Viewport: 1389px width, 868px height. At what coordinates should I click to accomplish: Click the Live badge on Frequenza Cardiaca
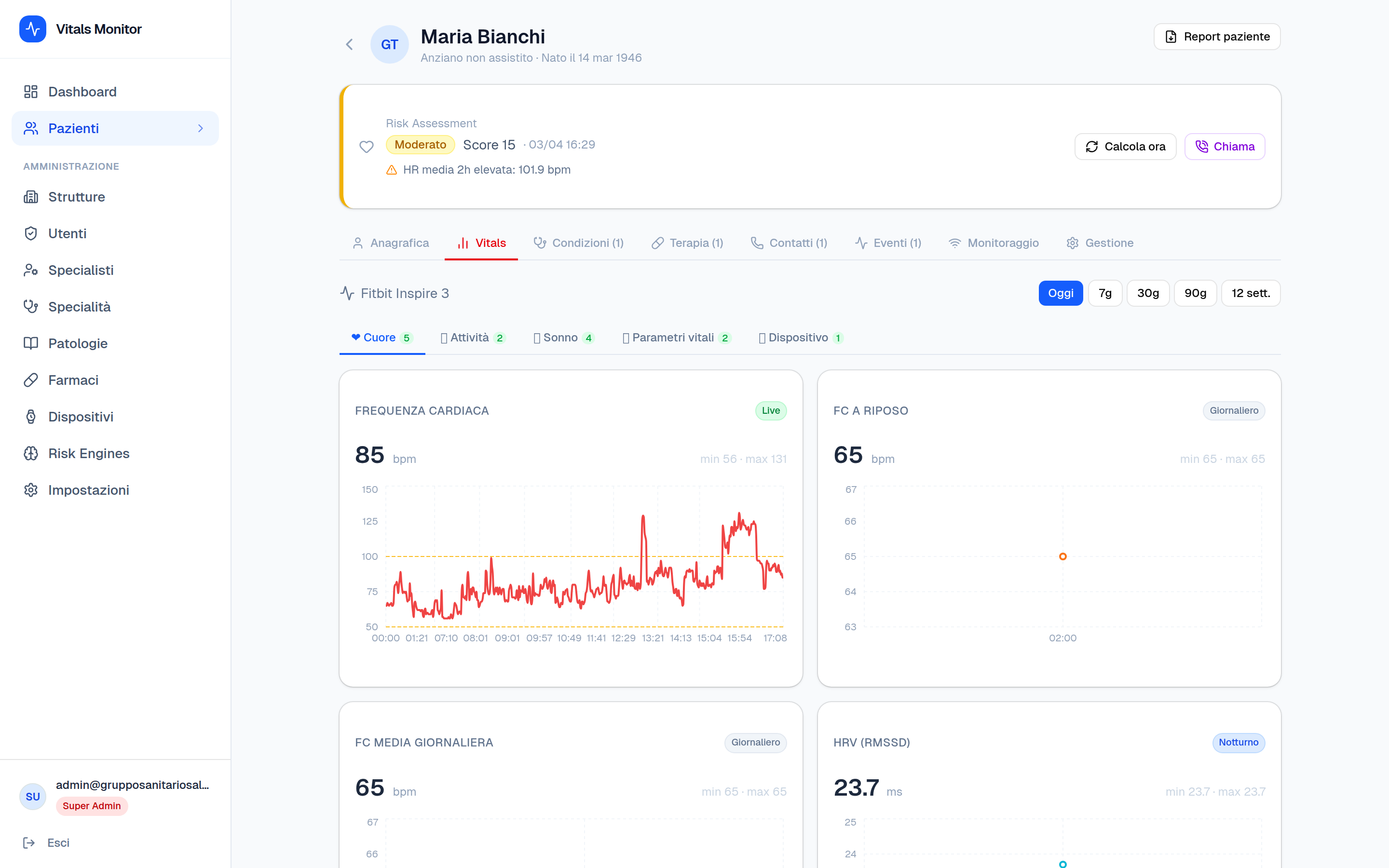[771, 411]
